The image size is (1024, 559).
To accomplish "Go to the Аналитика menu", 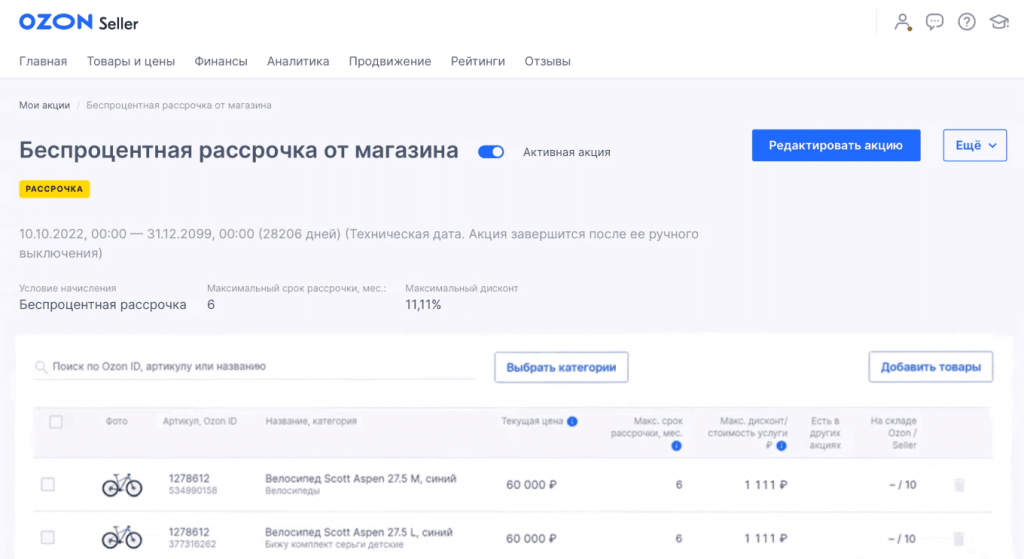I will 298,61.
